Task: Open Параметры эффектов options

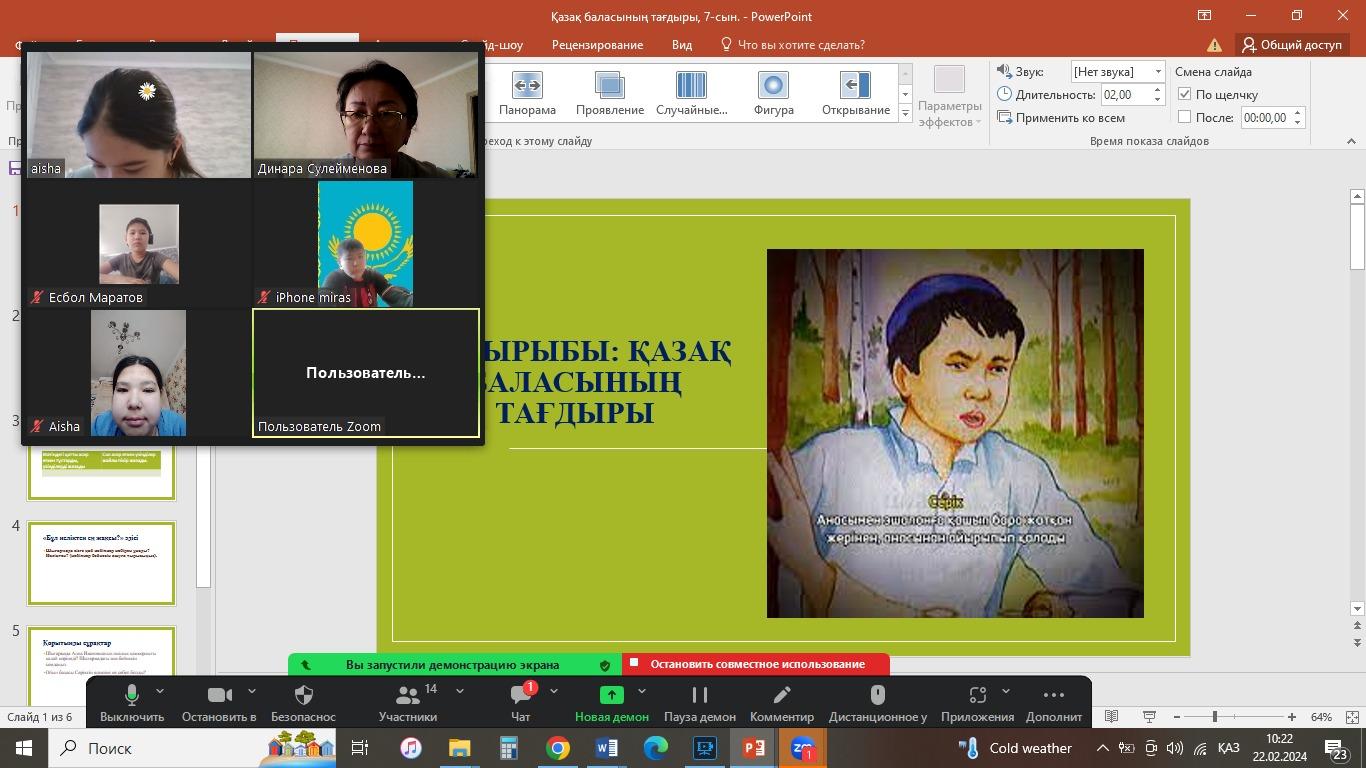Action: pos(949,97)
